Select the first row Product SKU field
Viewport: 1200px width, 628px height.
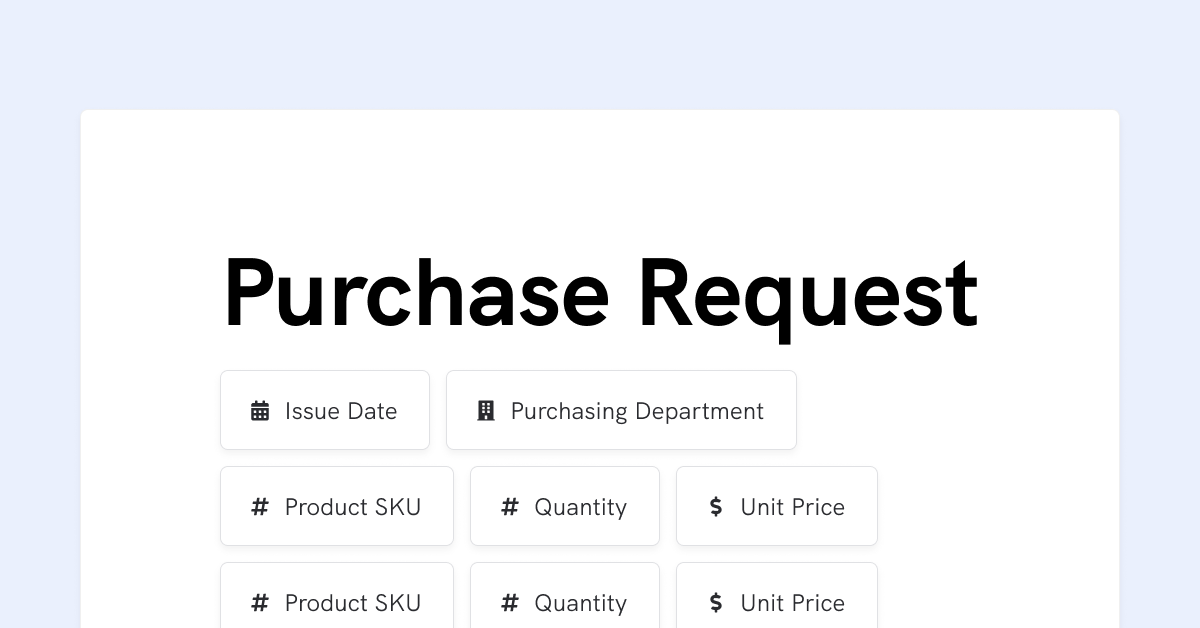pyautogui.click(x=337, y=506)
